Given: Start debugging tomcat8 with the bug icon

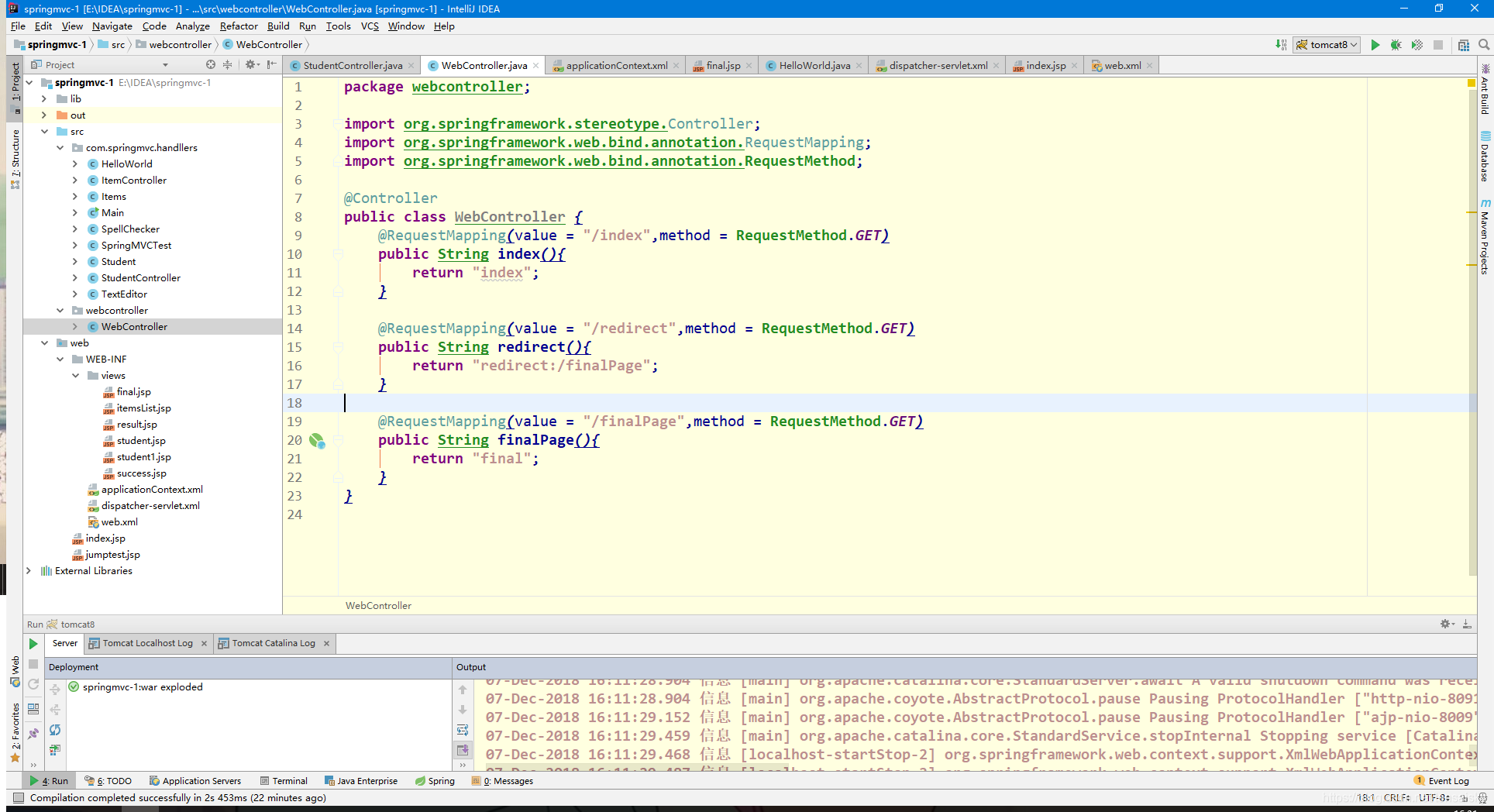Looking at the screenshot, I should (1396, 45).
